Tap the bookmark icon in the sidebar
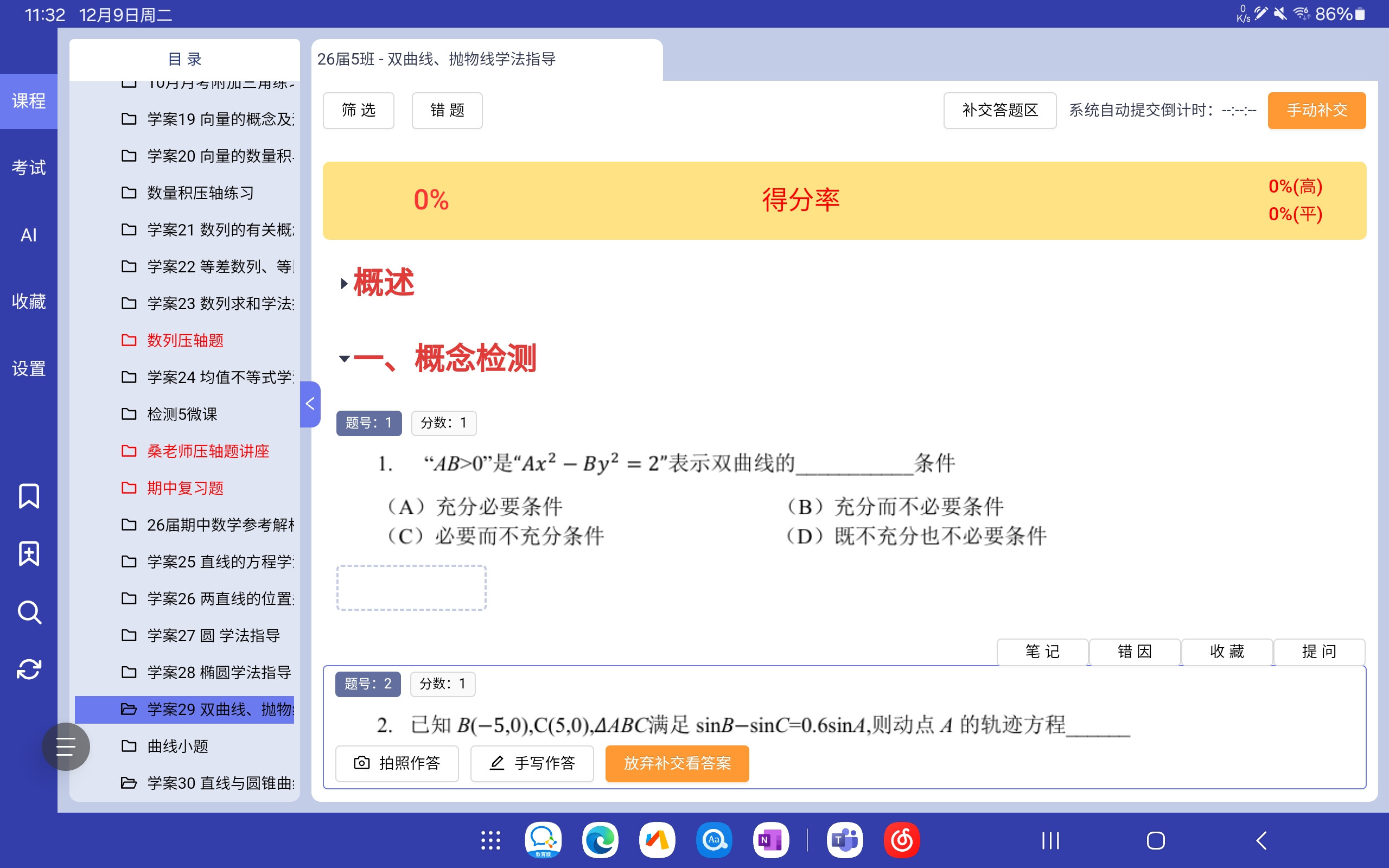 tap(29, 496)
